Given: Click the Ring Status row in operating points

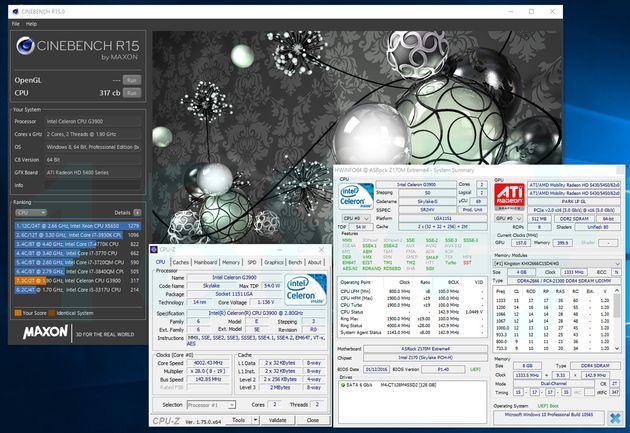Looking at the screenshot, I should click(412, 326).
